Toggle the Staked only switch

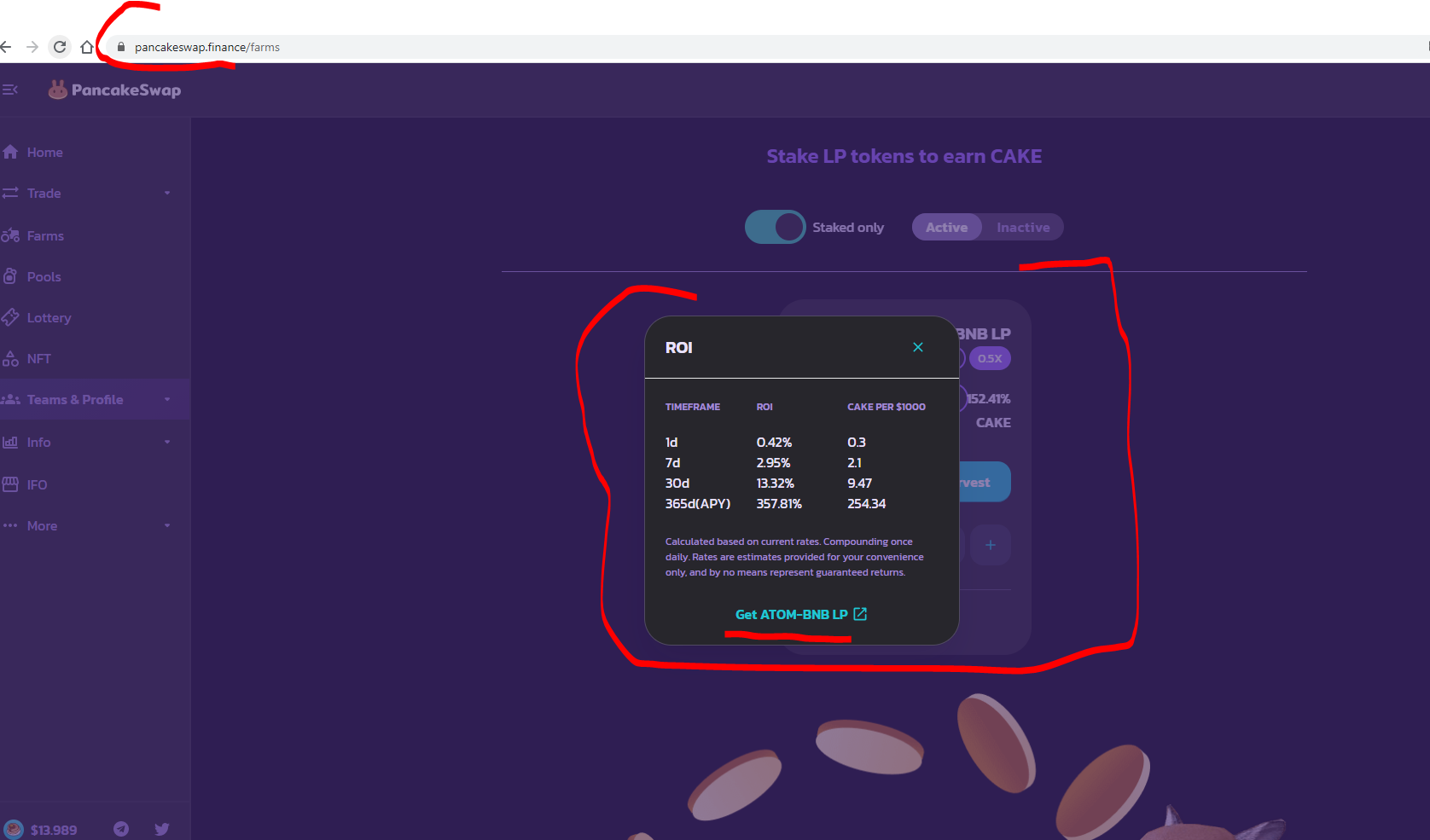(775, 228)
